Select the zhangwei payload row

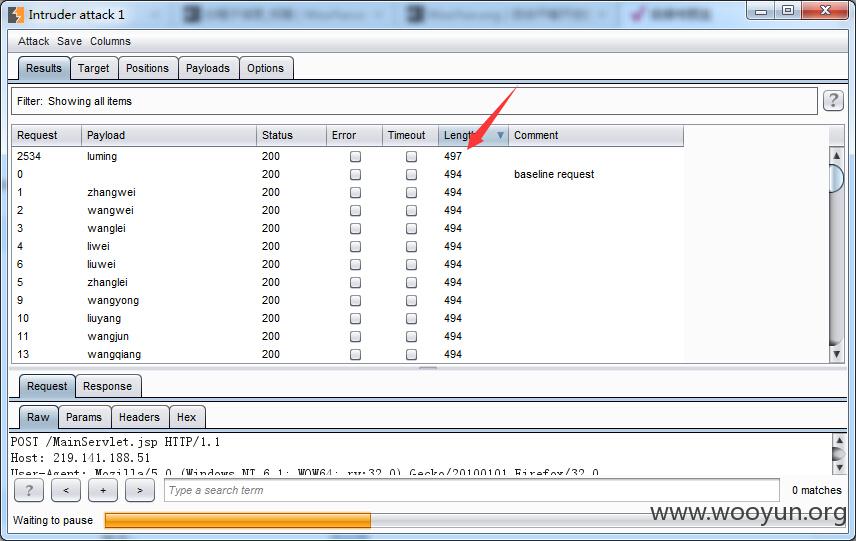pyautogui.click(x=347, y=192)
